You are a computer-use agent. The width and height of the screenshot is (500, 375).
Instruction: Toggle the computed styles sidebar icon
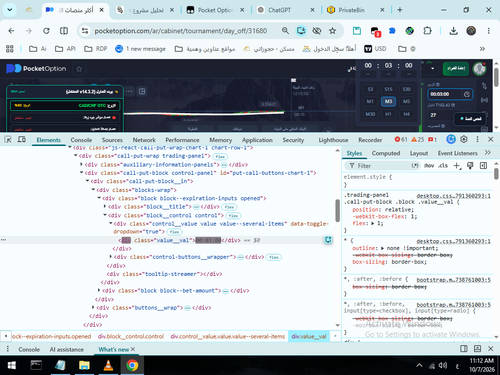(483, 166)
